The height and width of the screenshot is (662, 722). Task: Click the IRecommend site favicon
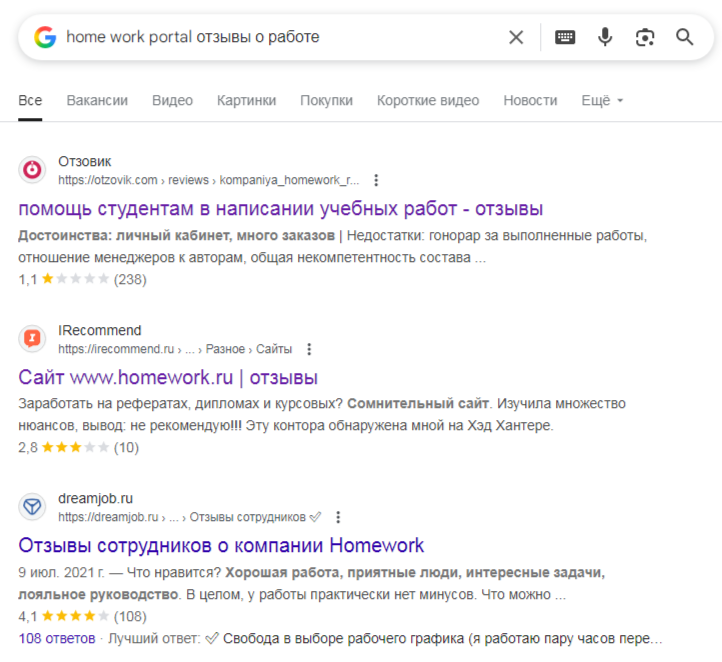point(33,339)
